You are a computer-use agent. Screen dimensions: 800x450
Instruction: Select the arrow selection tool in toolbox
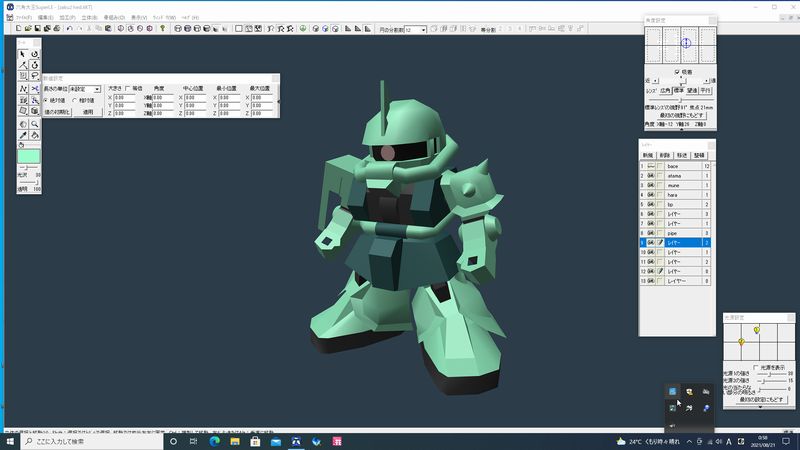click(23, 54)
